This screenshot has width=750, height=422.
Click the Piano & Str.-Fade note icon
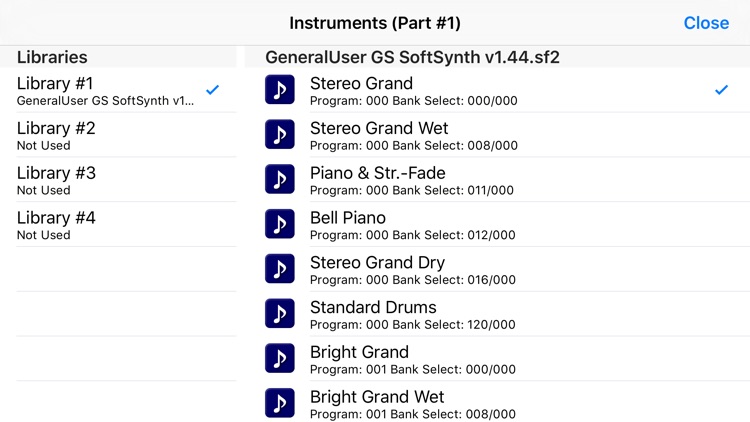click(x=280, y=179)
